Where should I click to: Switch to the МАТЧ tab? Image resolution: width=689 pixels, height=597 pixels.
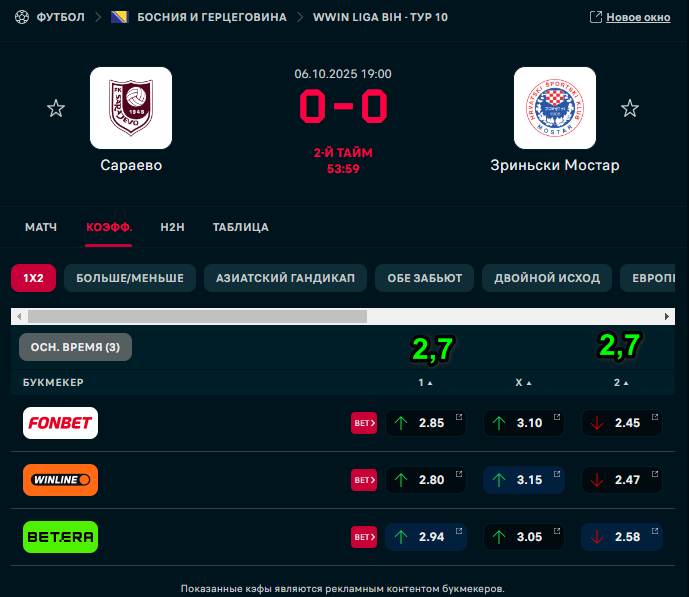point(41,227)
